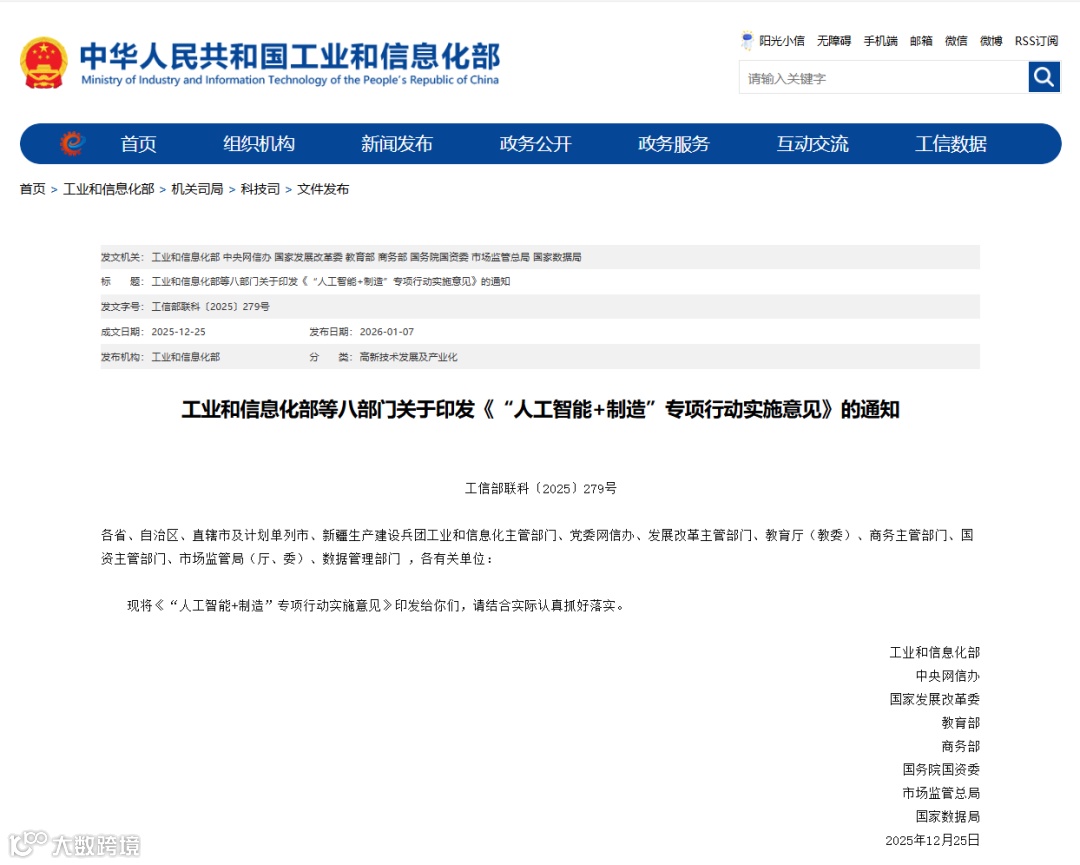Click 科技司 breadcrumb link
This screenshot has width=1080, height=865.
tap(260, 189)
